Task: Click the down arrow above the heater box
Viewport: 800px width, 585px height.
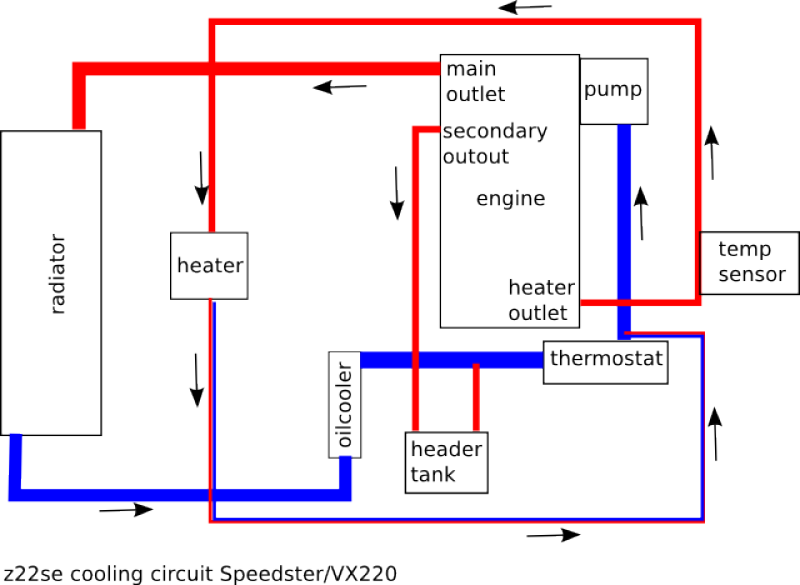Action: (x=202, y=176)
